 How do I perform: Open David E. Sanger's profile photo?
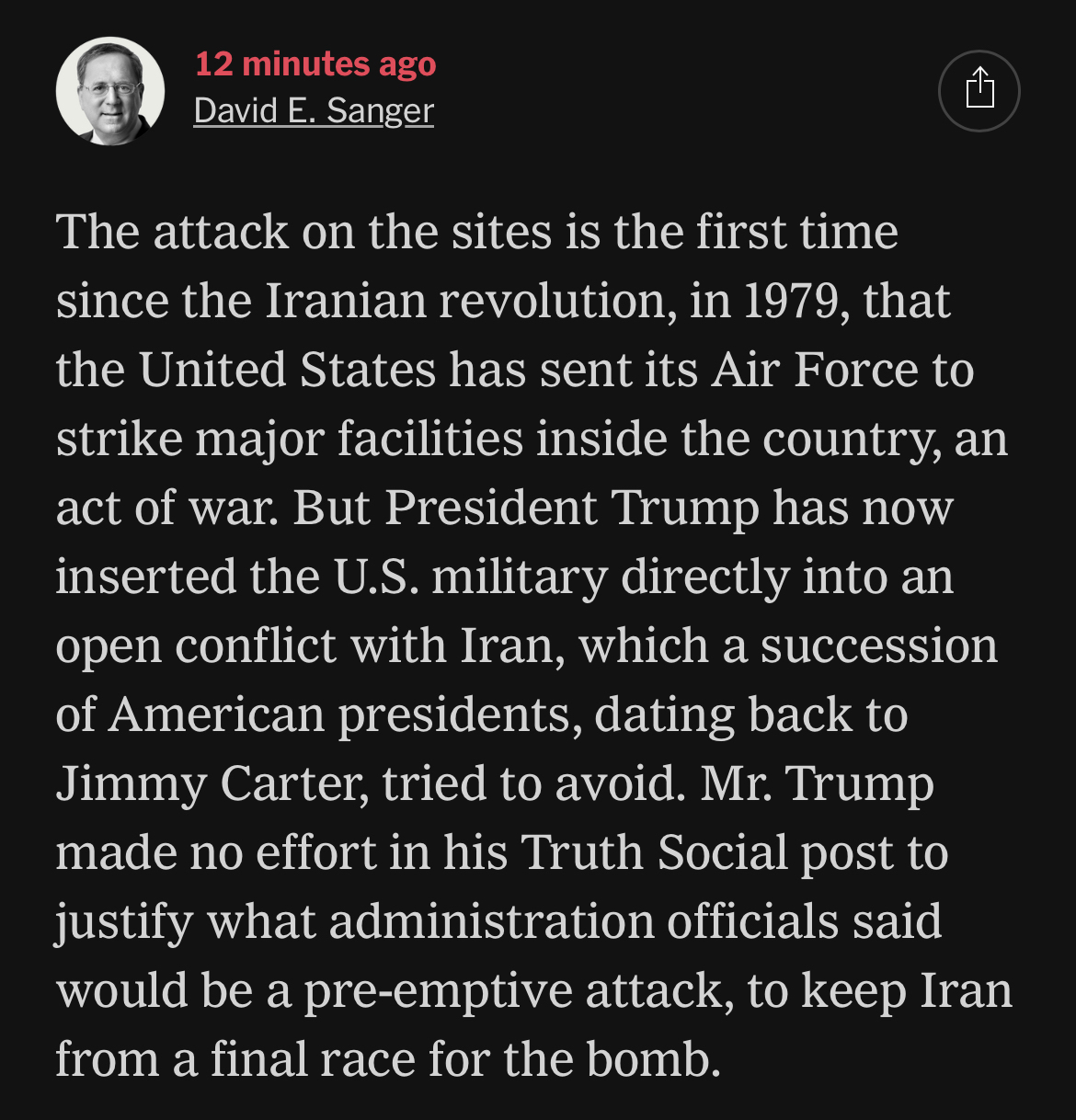click(110, 91)
